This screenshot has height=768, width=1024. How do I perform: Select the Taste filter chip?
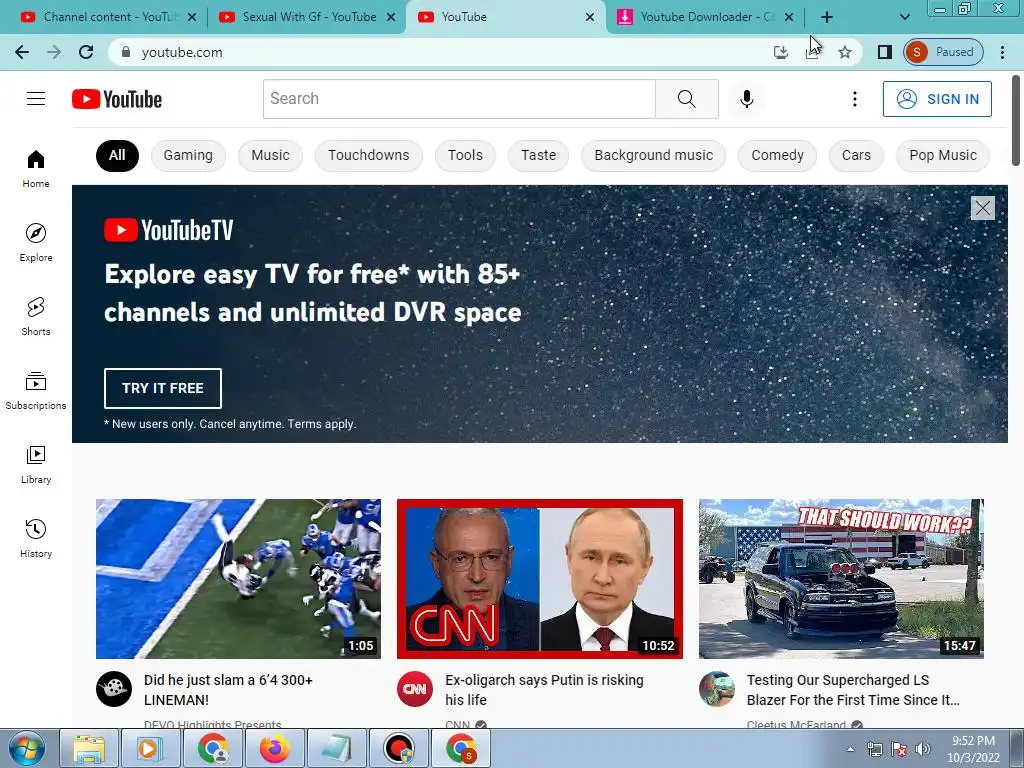point(538,155)
